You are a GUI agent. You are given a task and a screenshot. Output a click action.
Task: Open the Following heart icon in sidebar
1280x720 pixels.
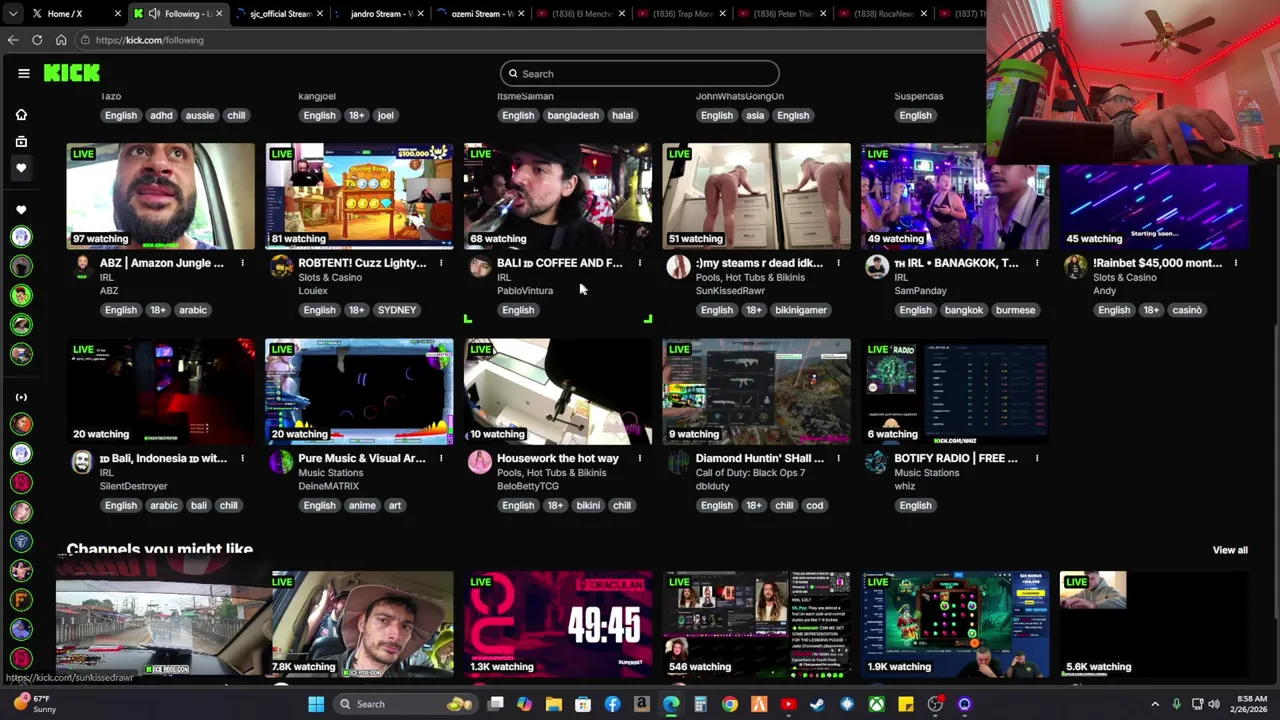21,168
